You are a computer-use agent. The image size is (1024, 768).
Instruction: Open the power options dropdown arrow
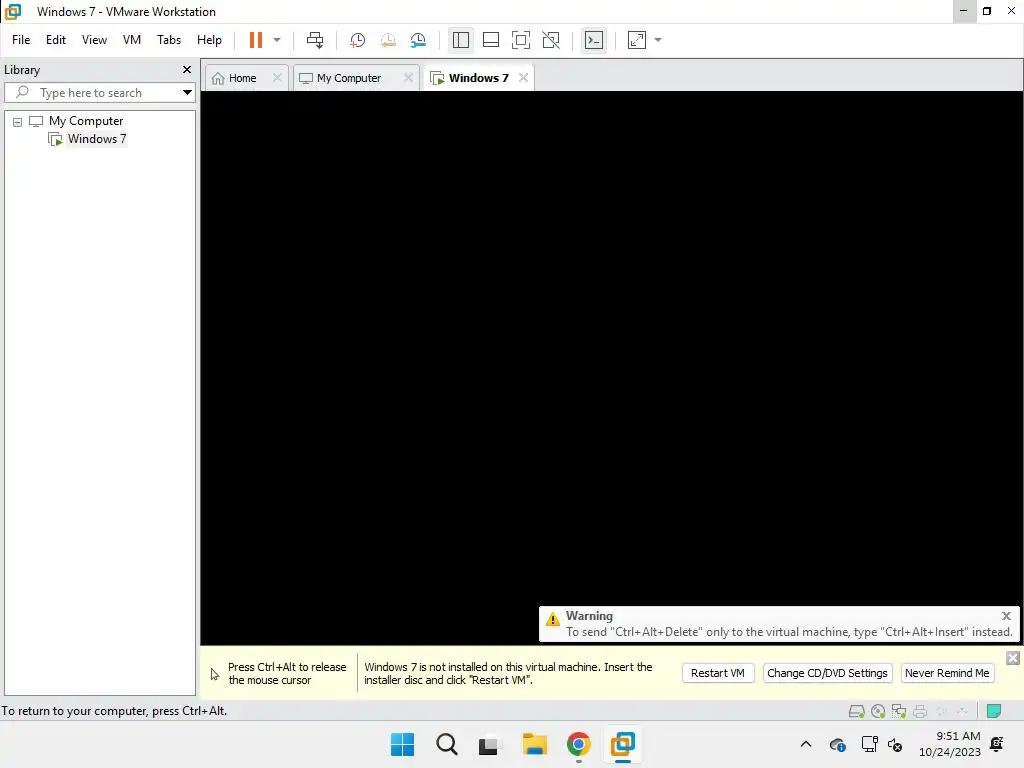coord(277,40)
